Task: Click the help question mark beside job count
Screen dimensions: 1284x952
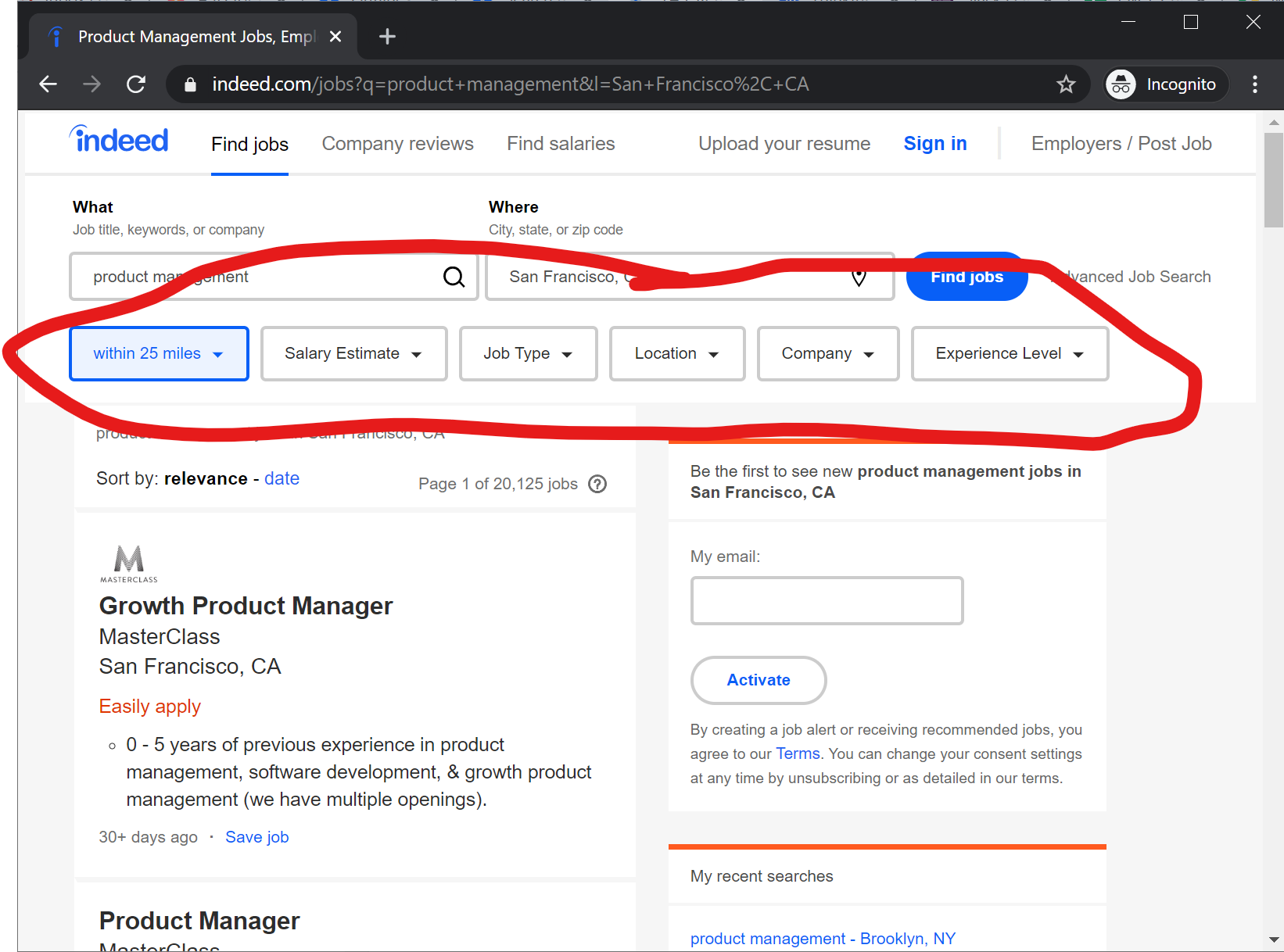Action: 597,484
